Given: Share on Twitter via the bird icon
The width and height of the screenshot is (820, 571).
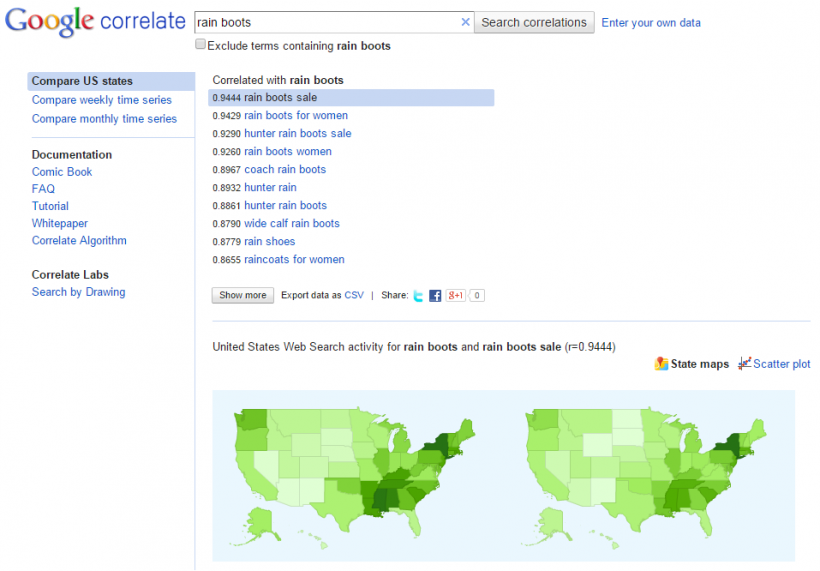Looking at the screenshot, I should pyautogui.click(x=418, y=295).
